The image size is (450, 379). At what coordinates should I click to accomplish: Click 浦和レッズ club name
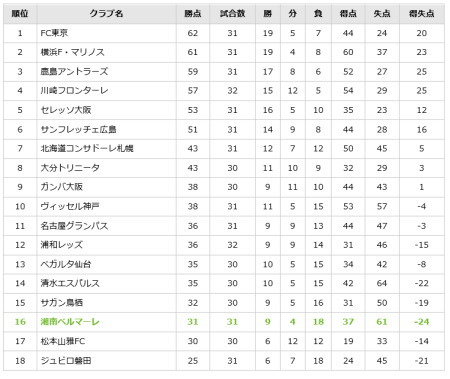61,245
